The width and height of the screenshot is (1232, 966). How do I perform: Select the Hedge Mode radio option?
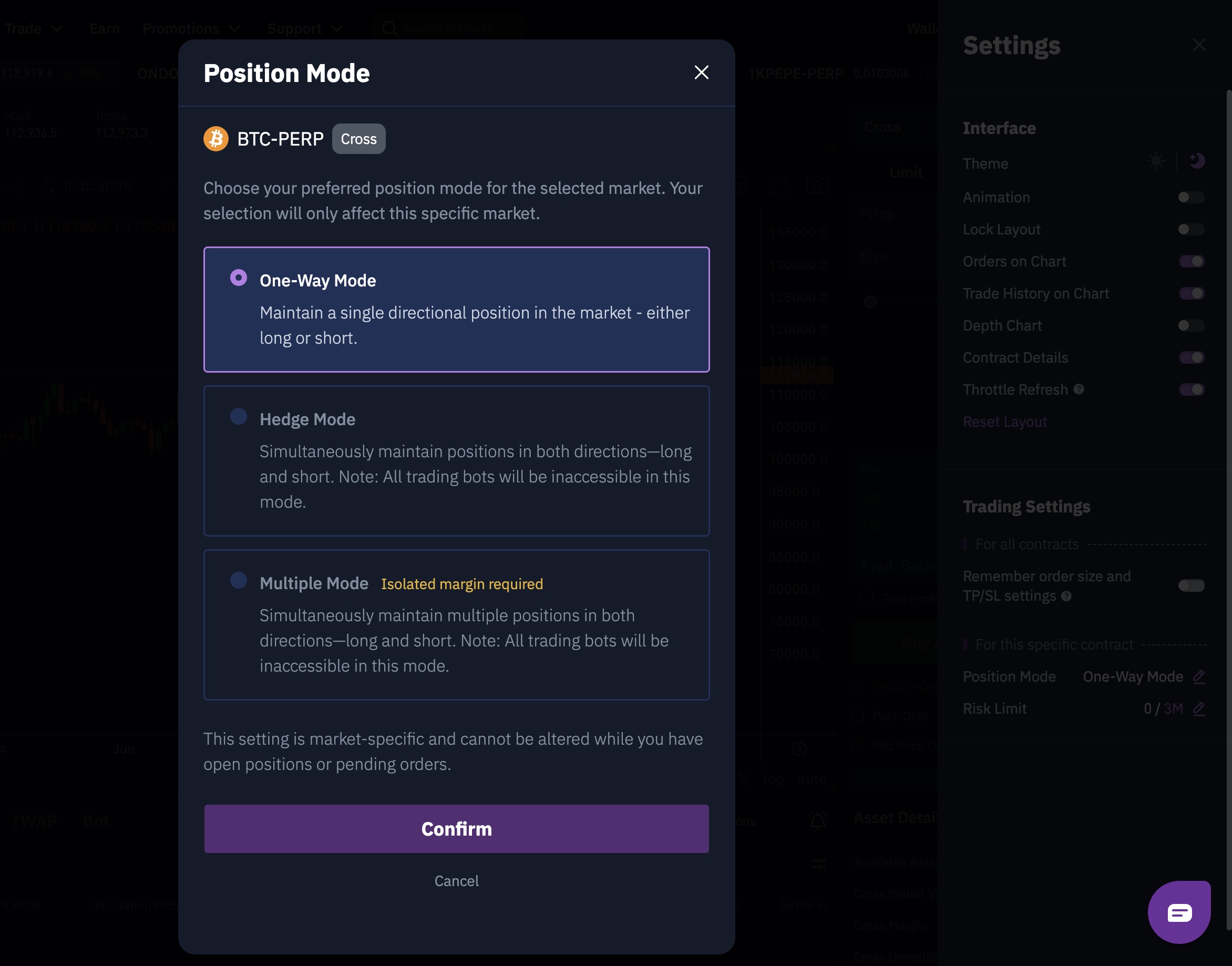pyautogui.click(x=239, y=416)
